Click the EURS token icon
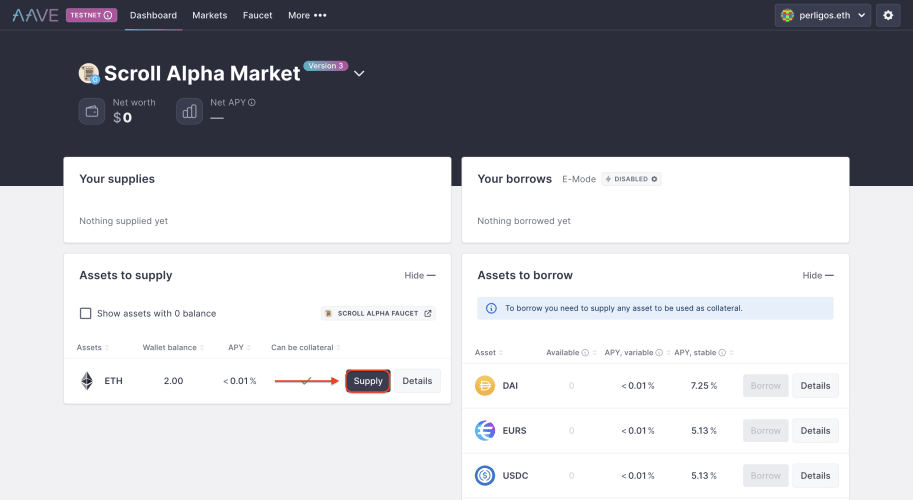Screen dimensions: 913x500 pos(485,431)
